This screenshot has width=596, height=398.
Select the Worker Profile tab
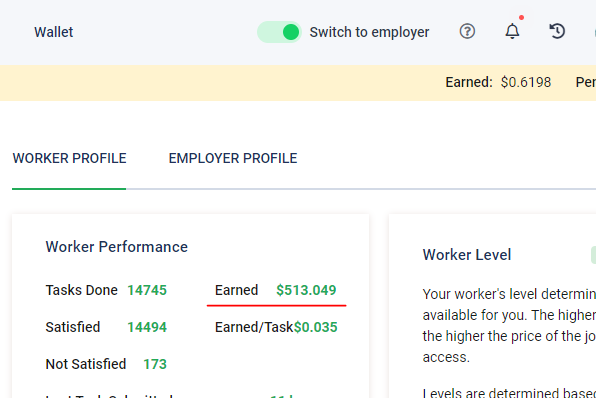[x=69, y=159]
